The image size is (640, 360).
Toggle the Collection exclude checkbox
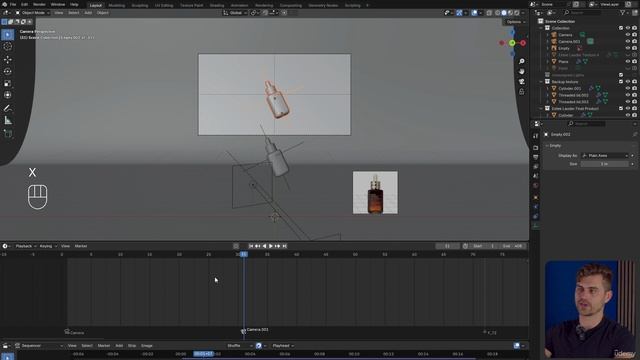(621, 28)
